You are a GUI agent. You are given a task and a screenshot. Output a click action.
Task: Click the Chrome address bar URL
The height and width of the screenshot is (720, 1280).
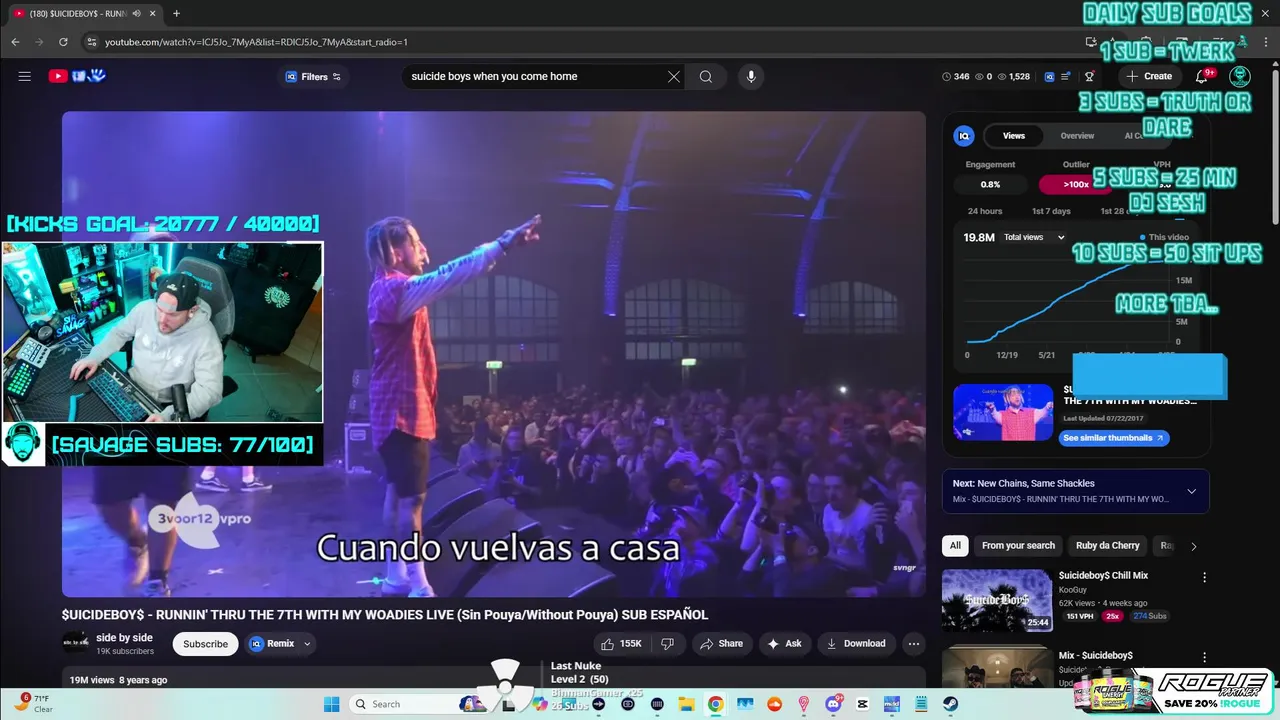pos(256,42)
